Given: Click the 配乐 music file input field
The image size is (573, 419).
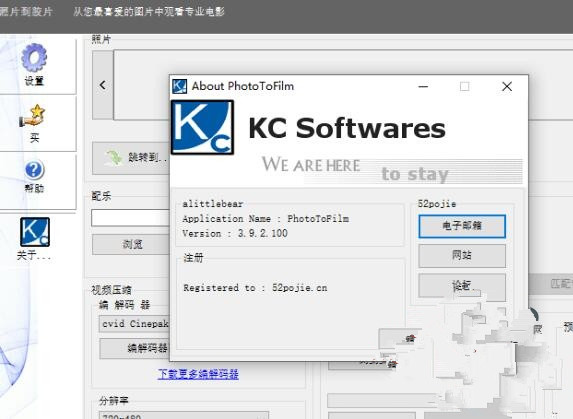Looking at the screenshot, I should (131, 218).
